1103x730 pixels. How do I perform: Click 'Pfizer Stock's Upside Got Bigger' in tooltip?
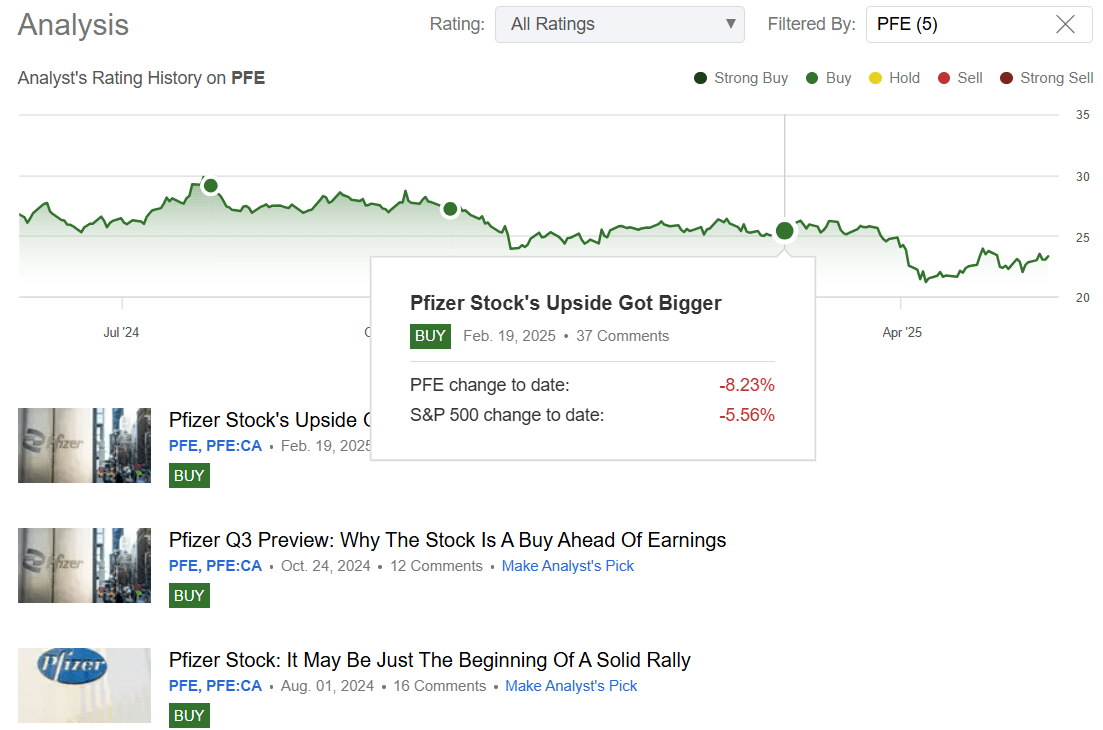point(565,302)
